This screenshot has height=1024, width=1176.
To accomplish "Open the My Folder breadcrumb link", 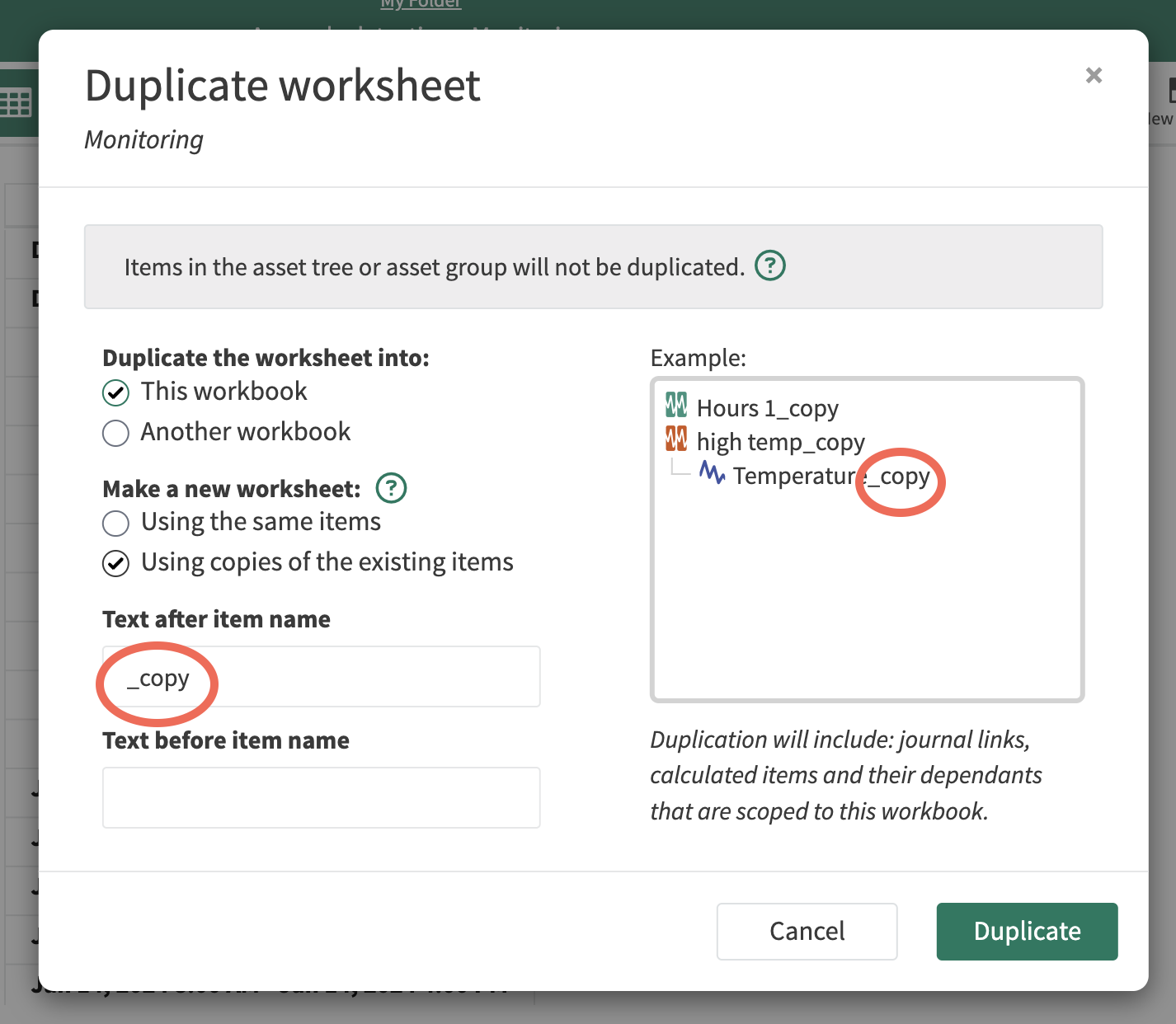I will click(x=421, y=4).
